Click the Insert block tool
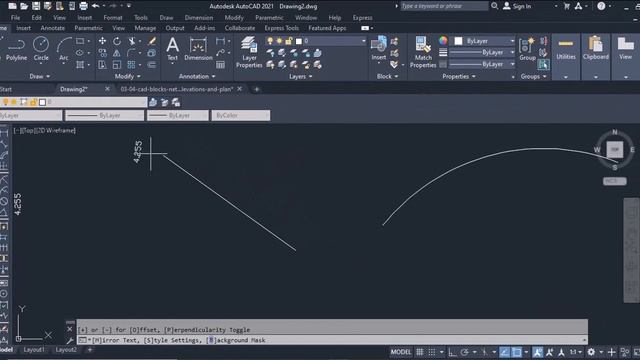The image size is (640, 360). 379,49
